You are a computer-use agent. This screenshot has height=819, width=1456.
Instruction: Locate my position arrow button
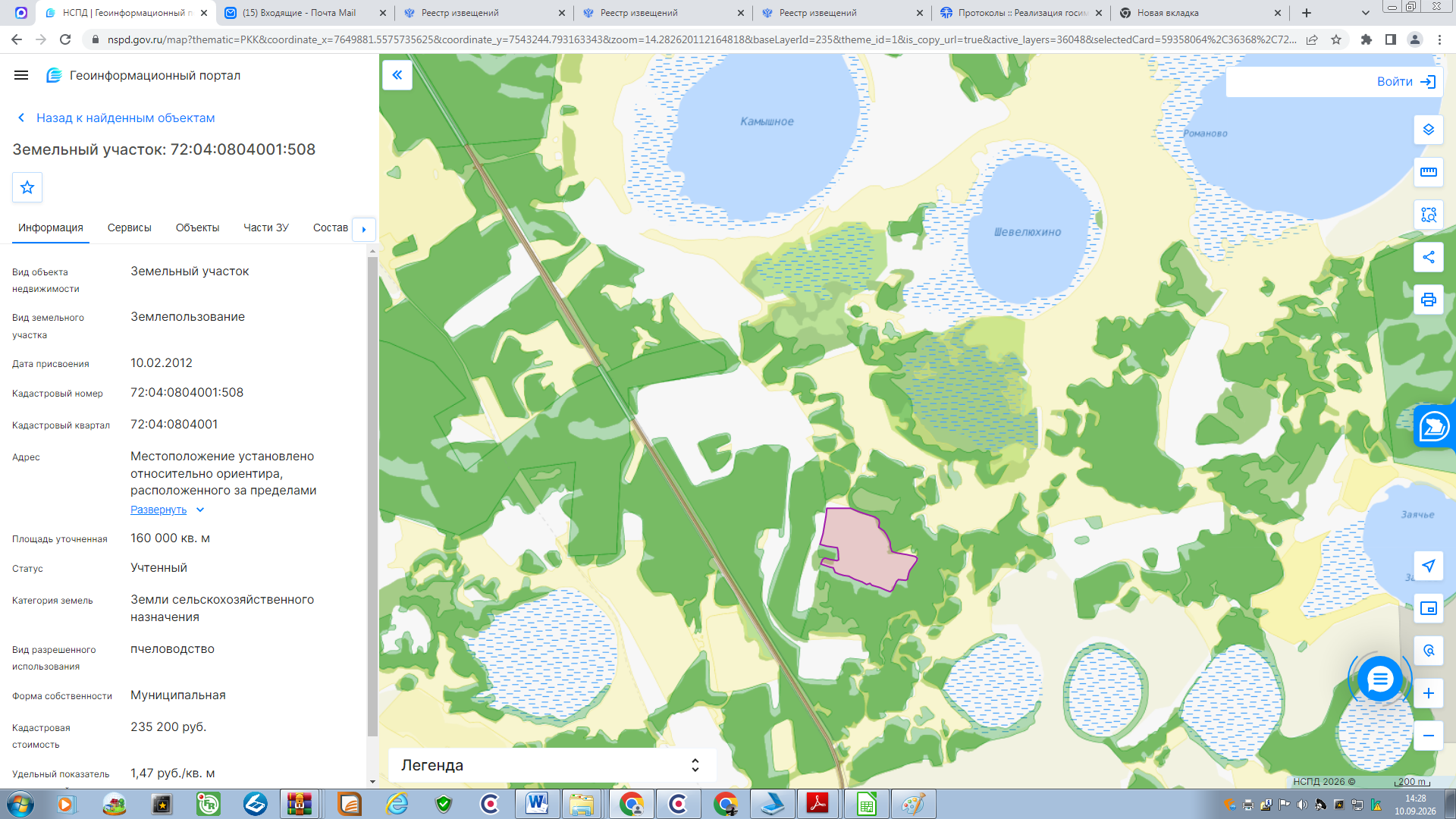1429,566
